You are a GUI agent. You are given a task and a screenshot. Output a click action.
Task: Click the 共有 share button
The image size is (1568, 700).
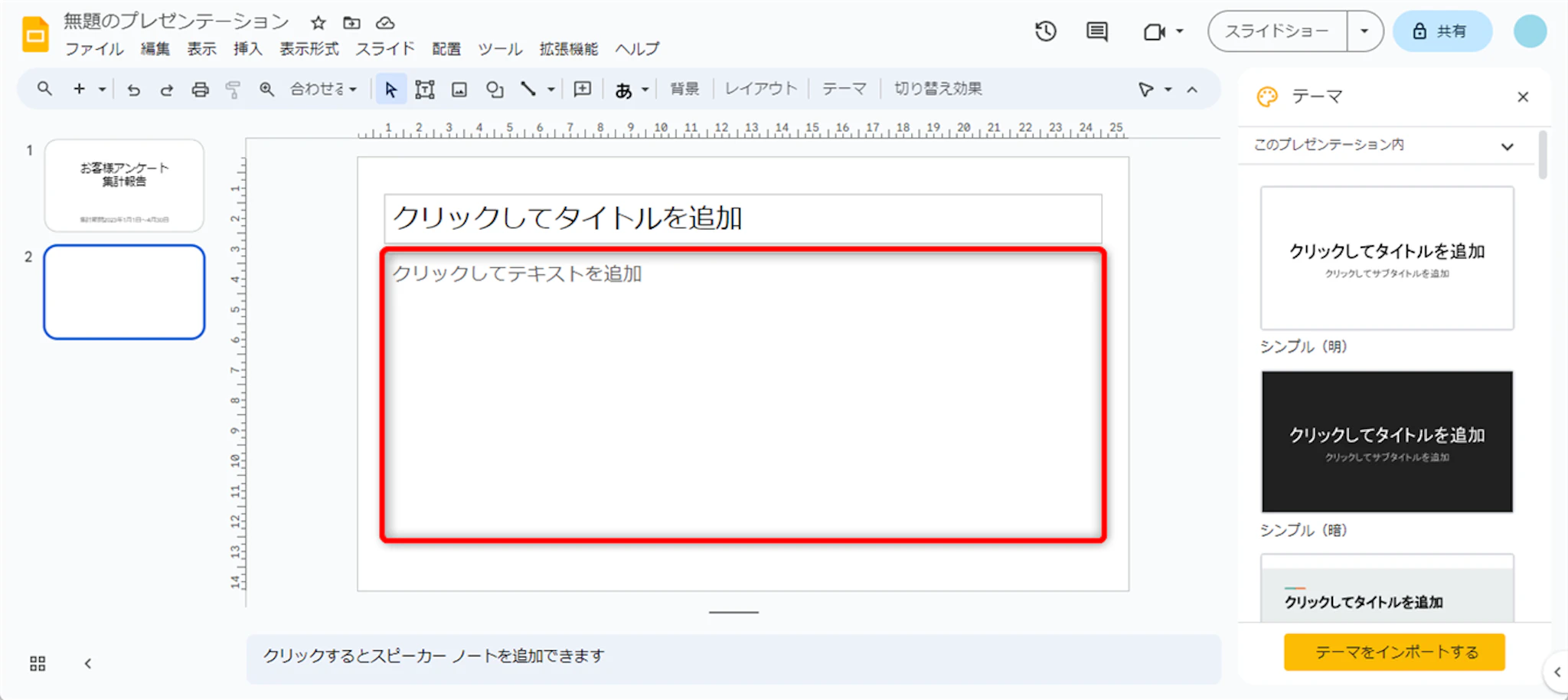pos(1442,31)
